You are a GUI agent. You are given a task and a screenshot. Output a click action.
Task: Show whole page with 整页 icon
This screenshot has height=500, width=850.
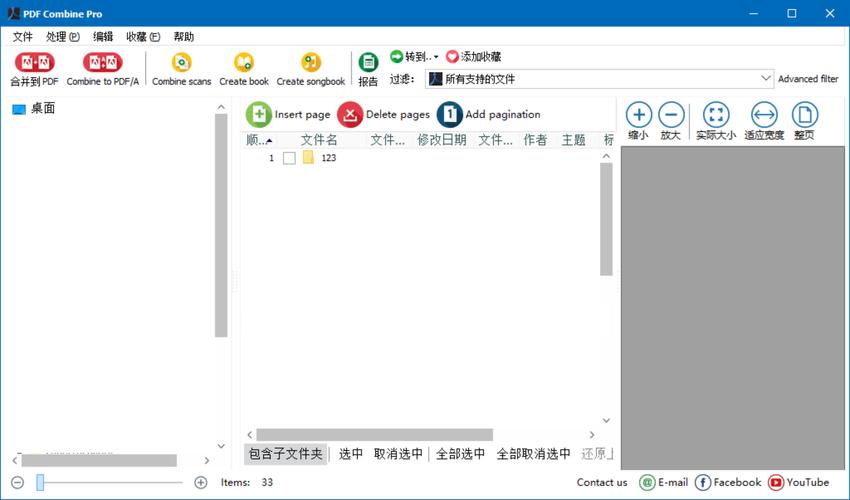click(805, 114)
